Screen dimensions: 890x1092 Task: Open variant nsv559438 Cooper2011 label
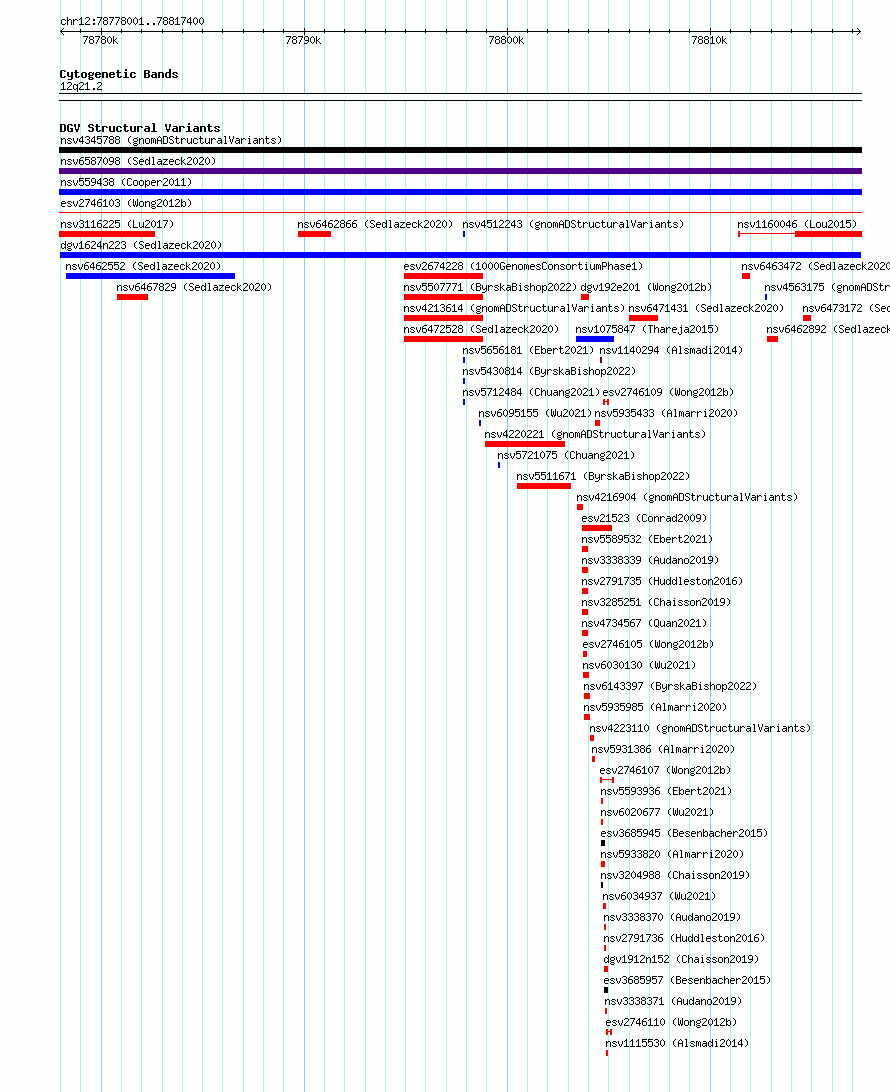(x=126, y=182)
